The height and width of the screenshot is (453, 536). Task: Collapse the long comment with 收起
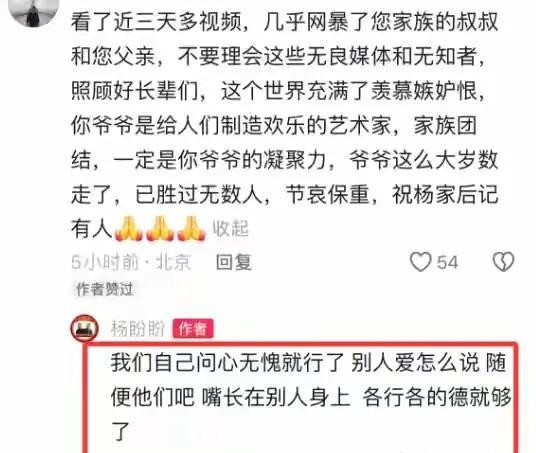pos(230,228)
